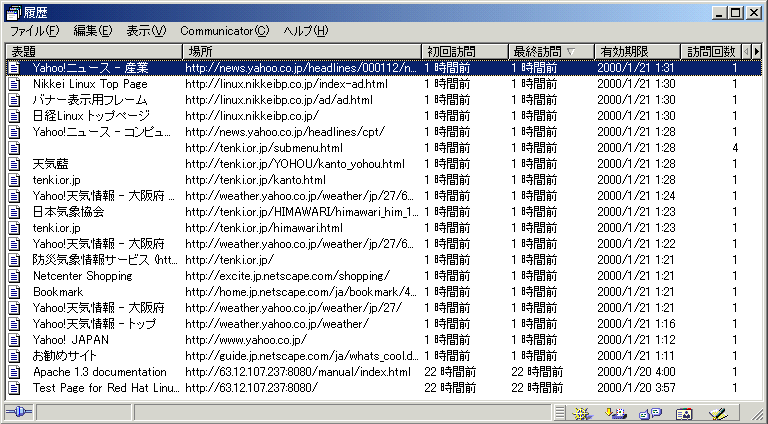Open the Address Book icon
768x424 pixels.
(x=684, y=413)
